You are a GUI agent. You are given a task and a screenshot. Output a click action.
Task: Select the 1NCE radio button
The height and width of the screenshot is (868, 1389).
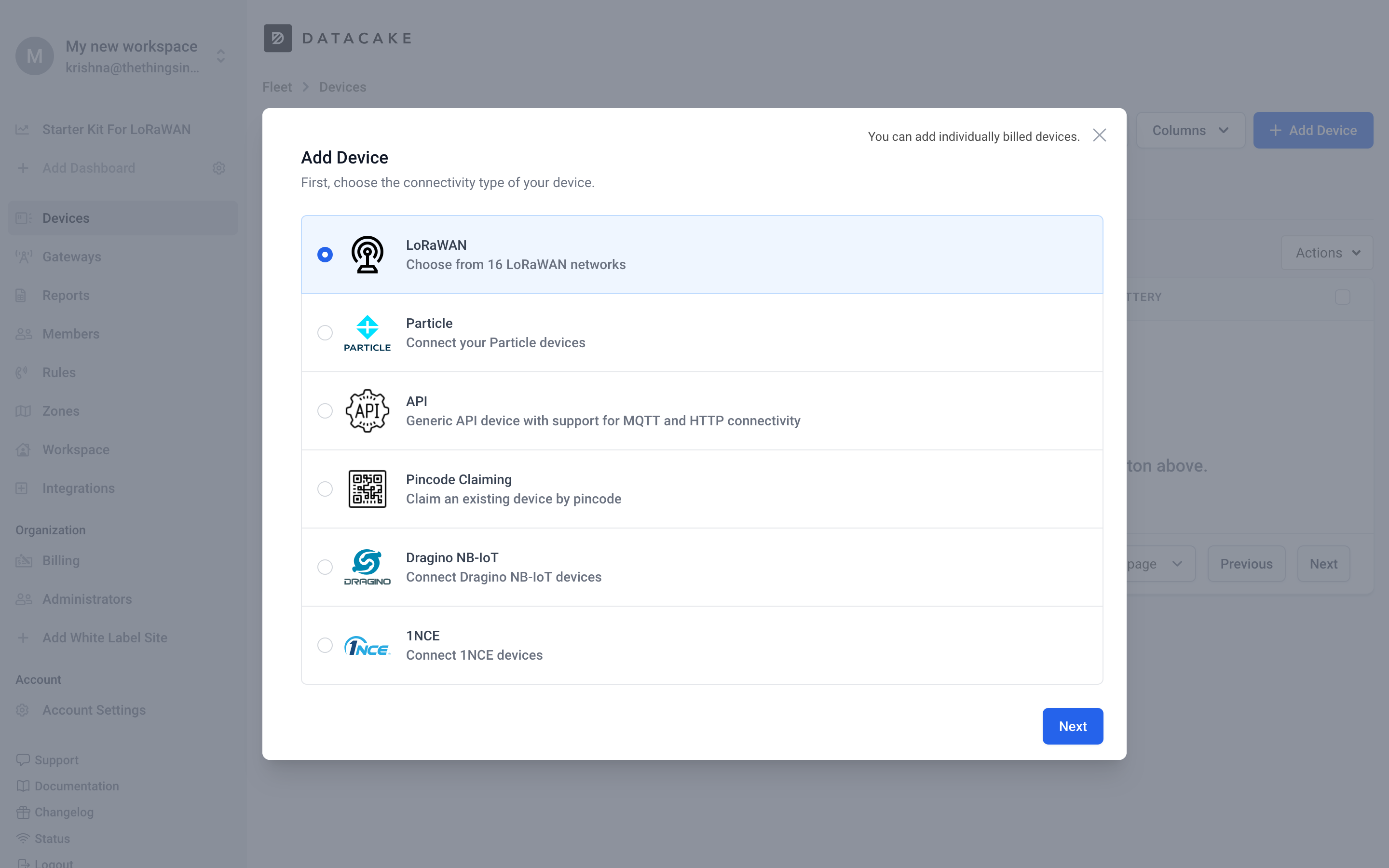click(325, 645)
